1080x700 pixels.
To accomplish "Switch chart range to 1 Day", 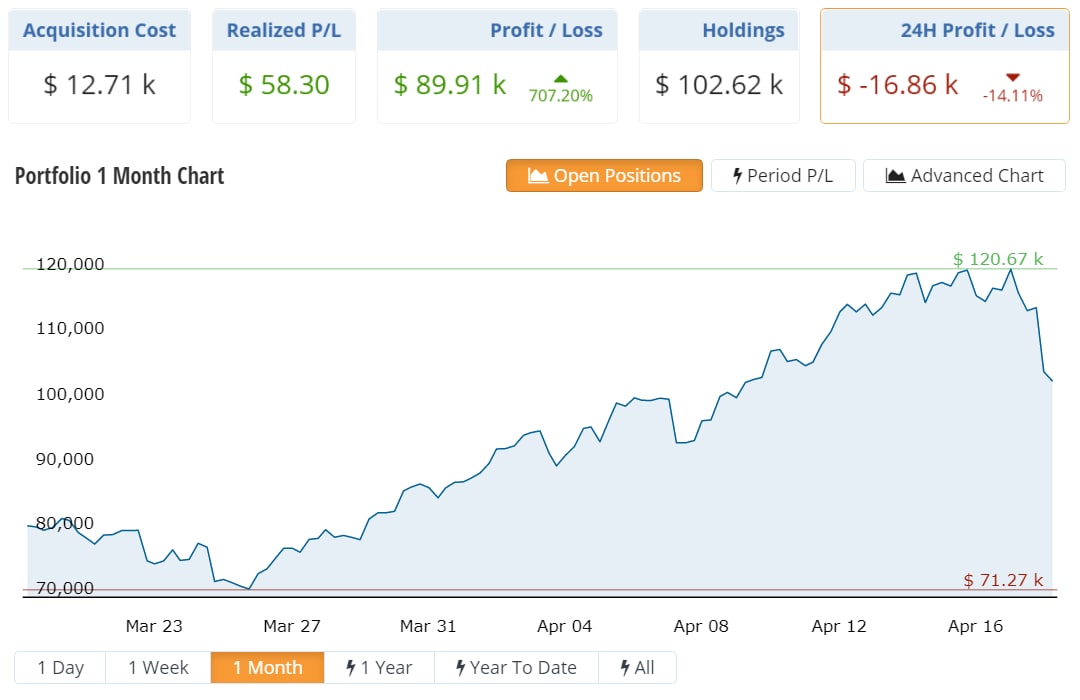I will pyautogui.click(x=60, y=667).
